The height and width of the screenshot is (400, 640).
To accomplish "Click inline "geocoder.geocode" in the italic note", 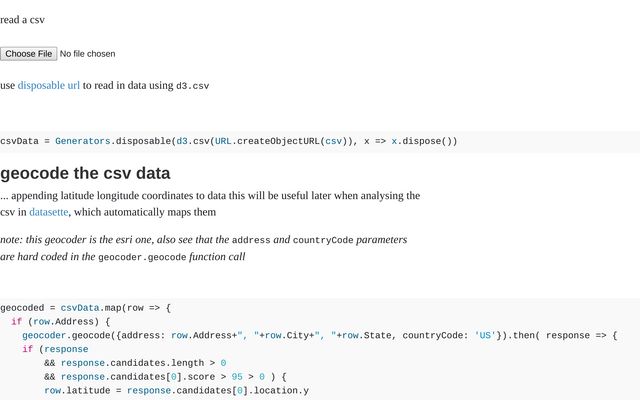I will point(142,257).
